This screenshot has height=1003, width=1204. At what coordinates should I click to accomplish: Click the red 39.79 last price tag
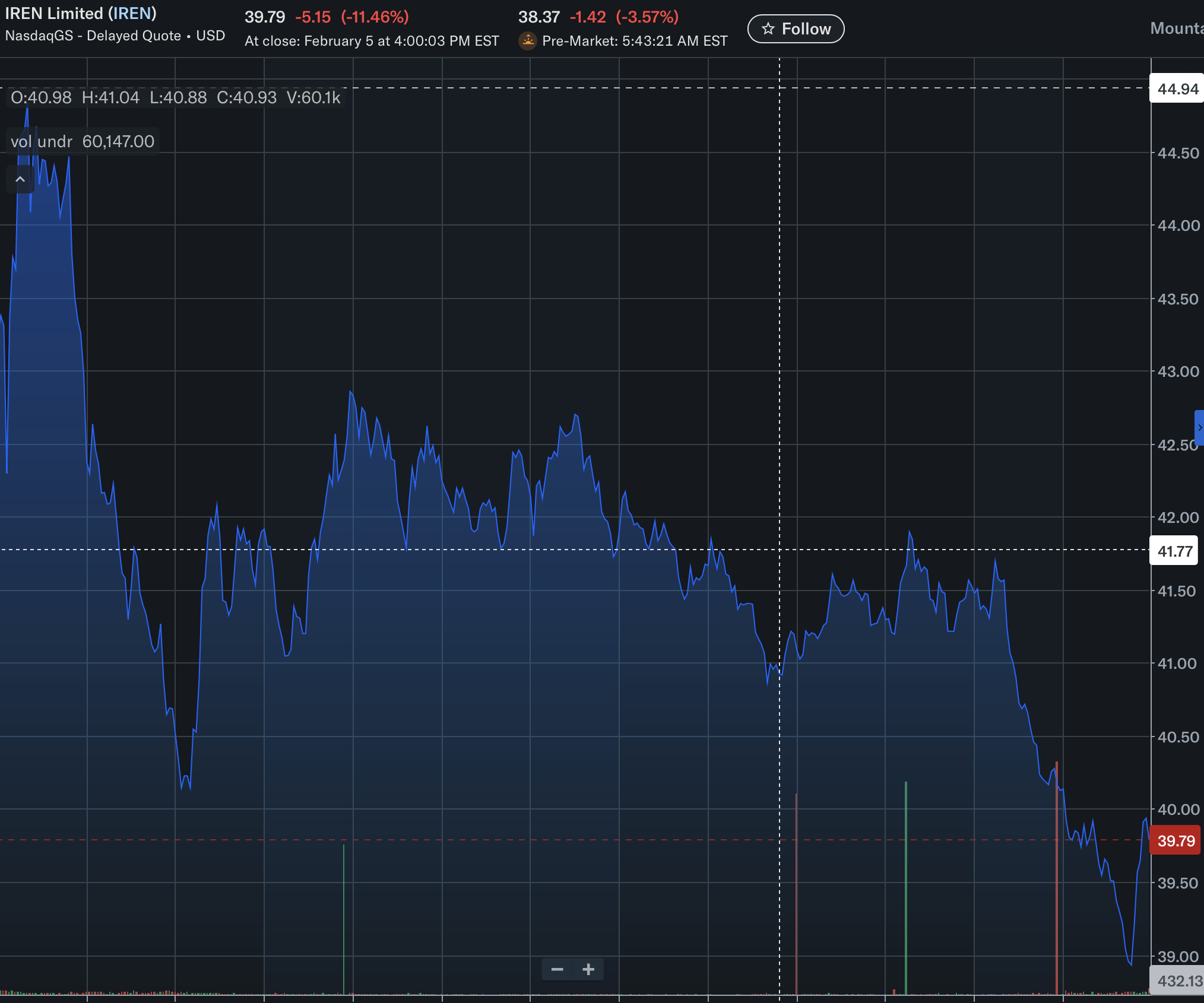(x=1176, y=840)
